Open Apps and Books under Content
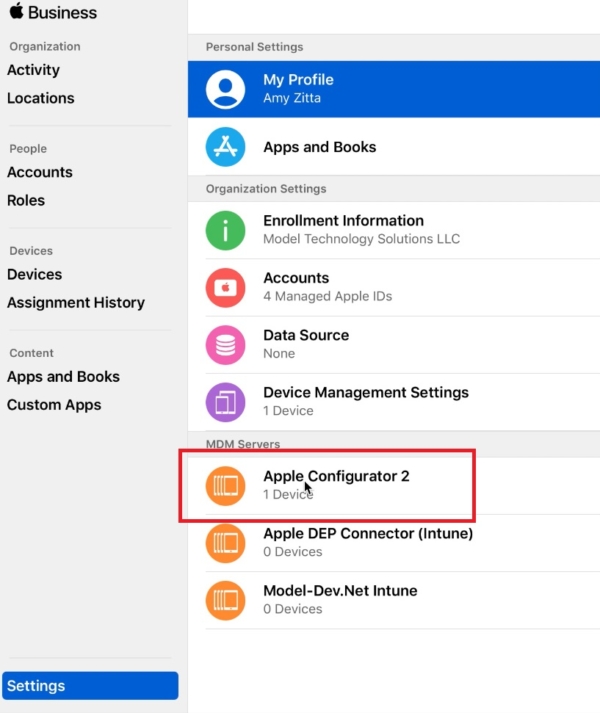 (63, 377)
